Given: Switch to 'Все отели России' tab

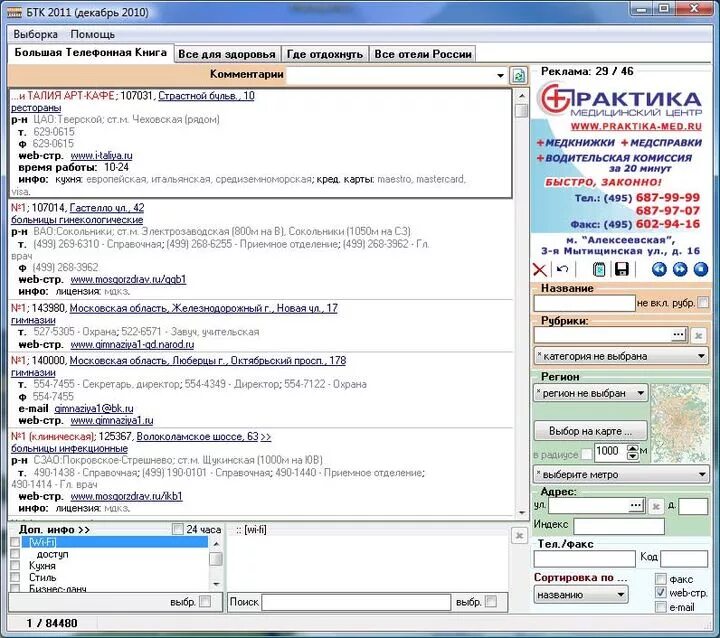Looking at the screenshot, I should pos(423,54).
